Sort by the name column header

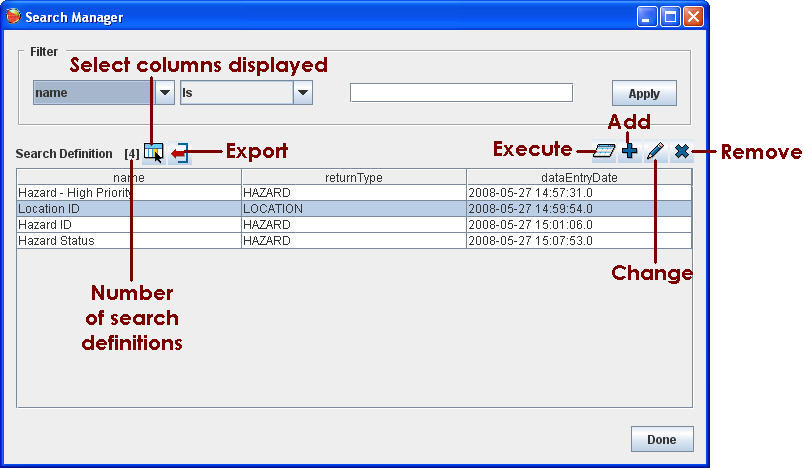point(129,177)
